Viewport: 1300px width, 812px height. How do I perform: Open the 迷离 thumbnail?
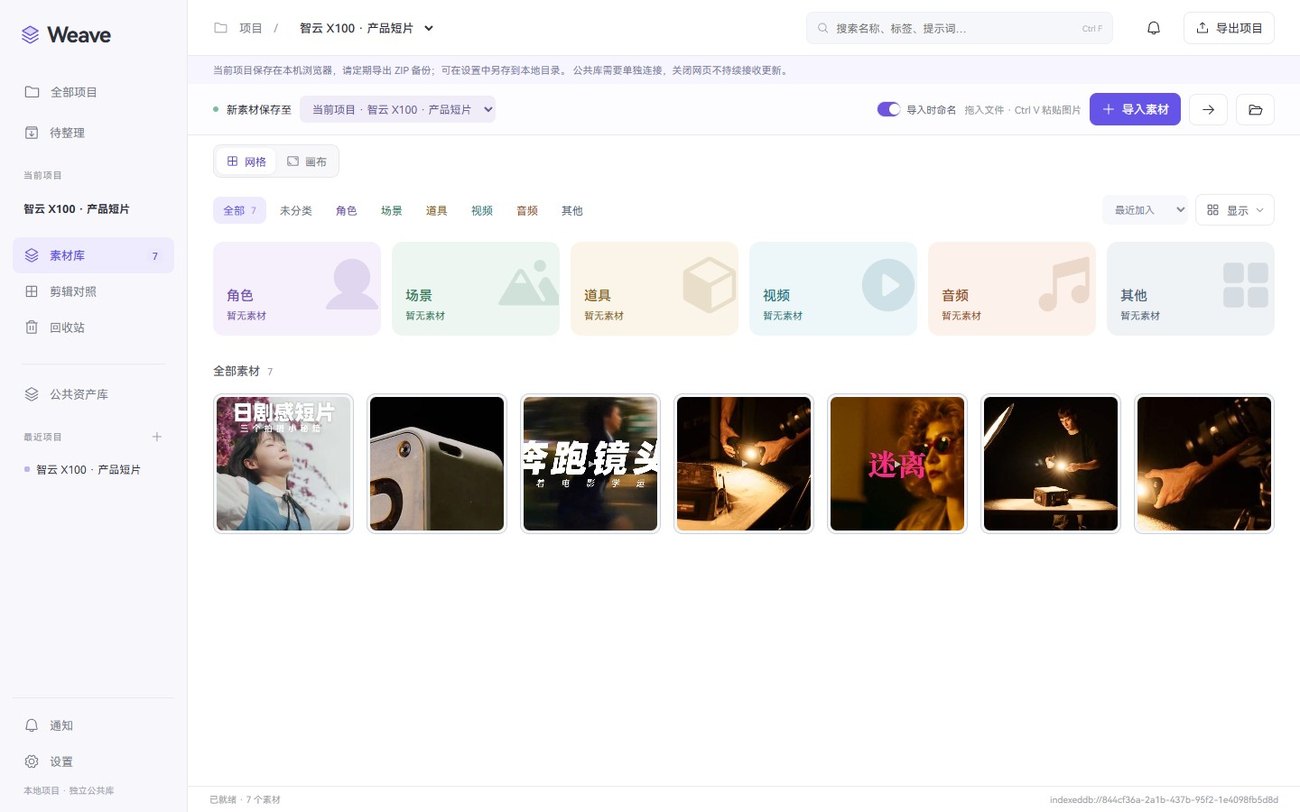point(897,463)
